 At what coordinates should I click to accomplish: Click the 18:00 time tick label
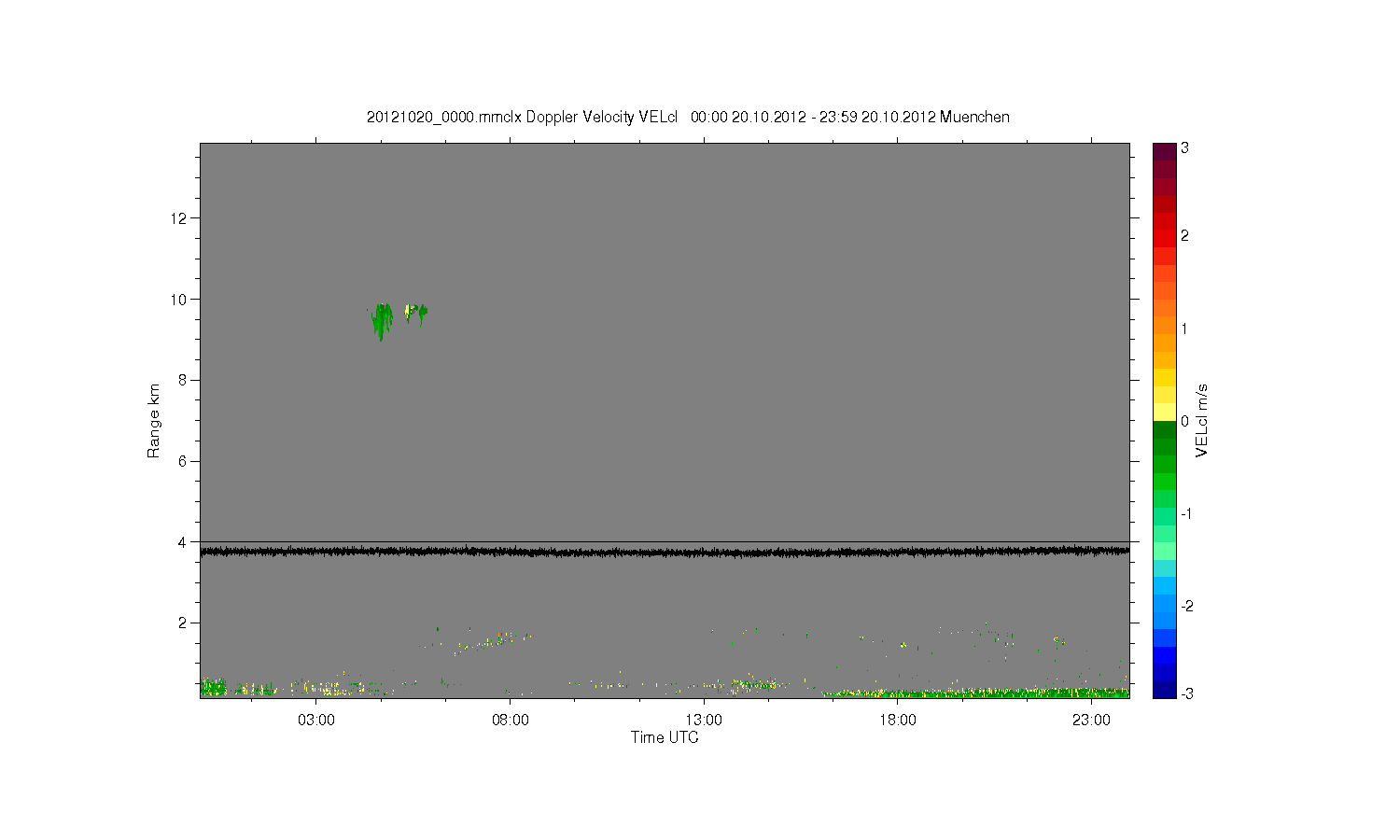tap(898, 721)
